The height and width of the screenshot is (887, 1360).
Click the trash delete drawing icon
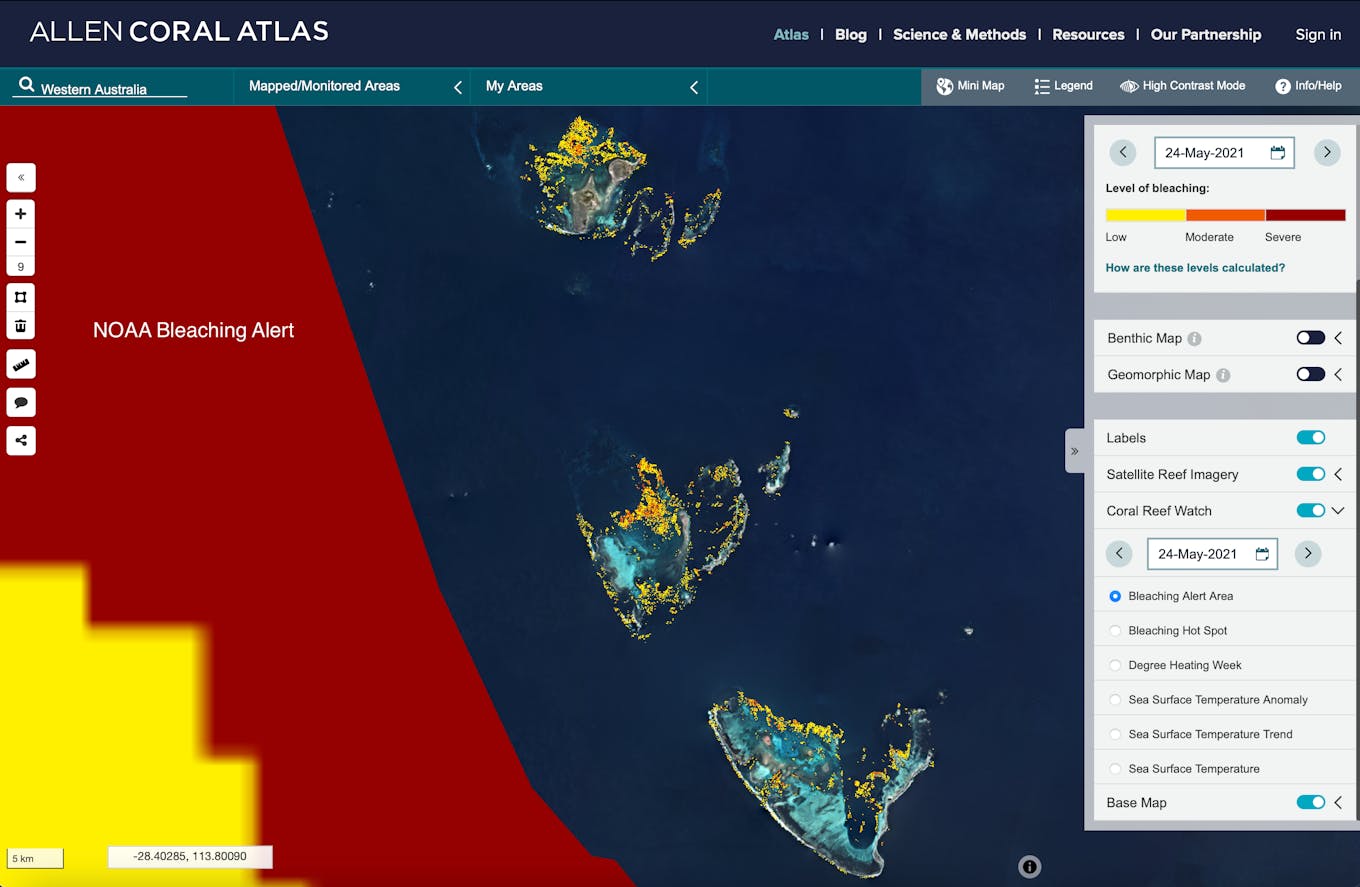coord(21,326)
